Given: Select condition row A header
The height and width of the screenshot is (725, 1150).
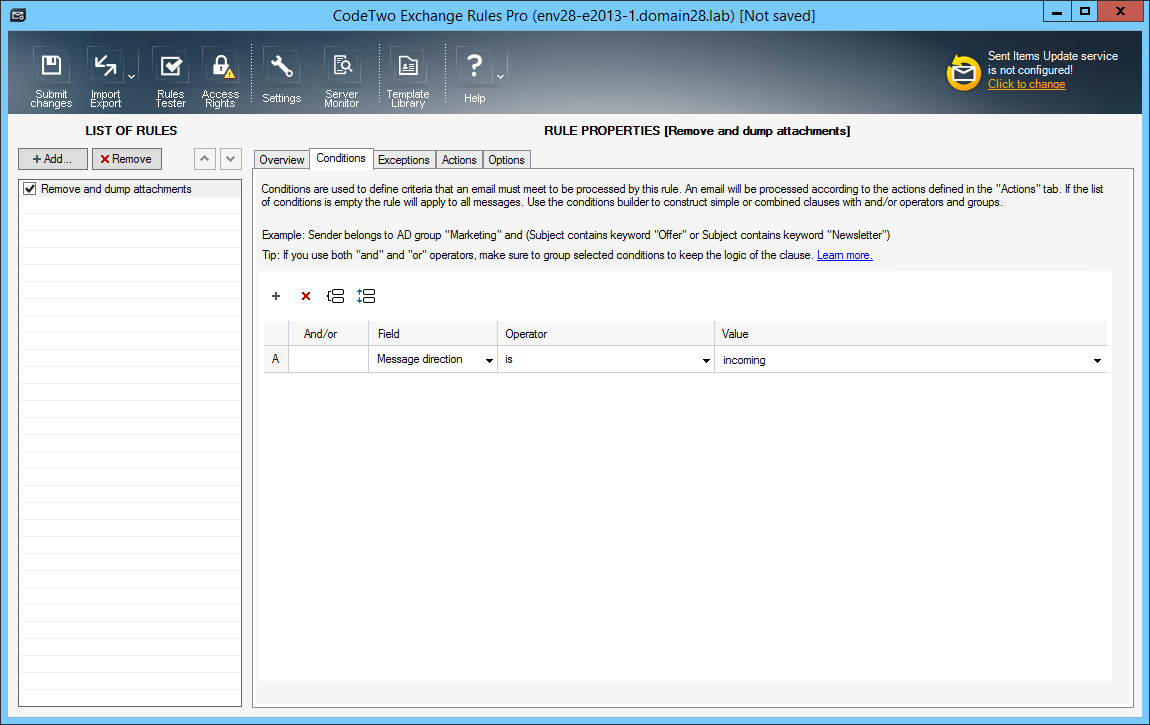Looking at the screenshot, I should point(276,359).
